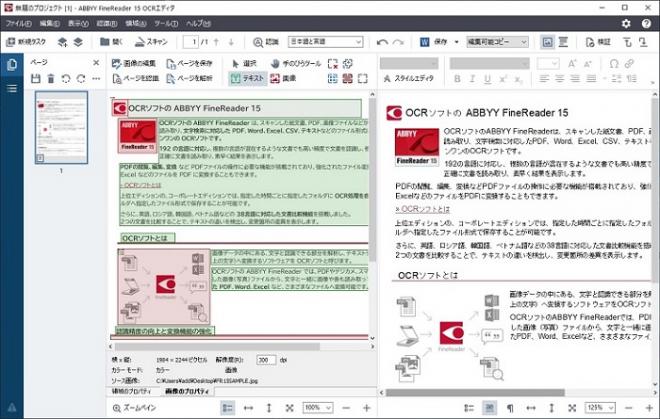Zoom in image pane with plus button
Screen dimensions: 660x419
pos(367,408)
